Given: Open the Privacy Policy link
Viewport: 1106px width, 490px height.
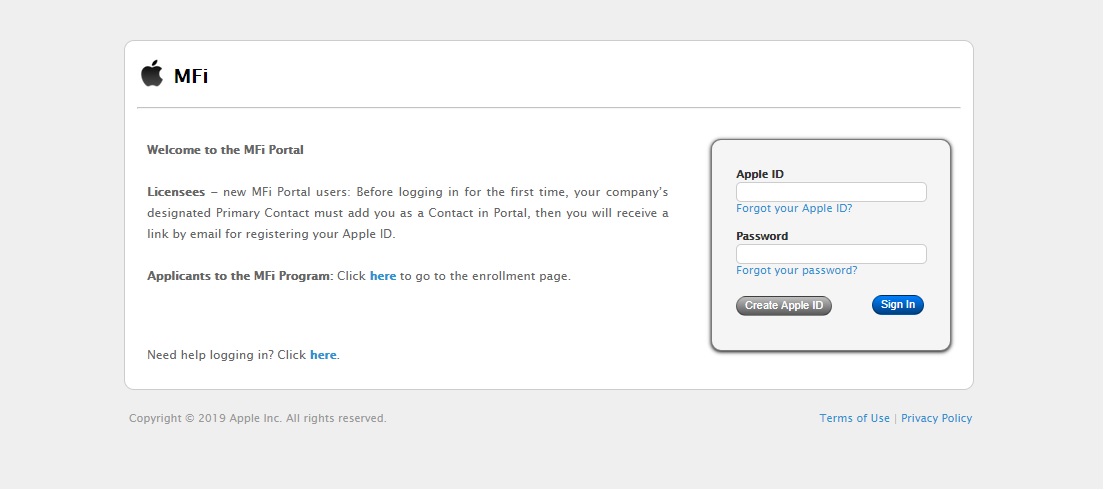Looking at the screenshot, I should (x=936, y=419).
